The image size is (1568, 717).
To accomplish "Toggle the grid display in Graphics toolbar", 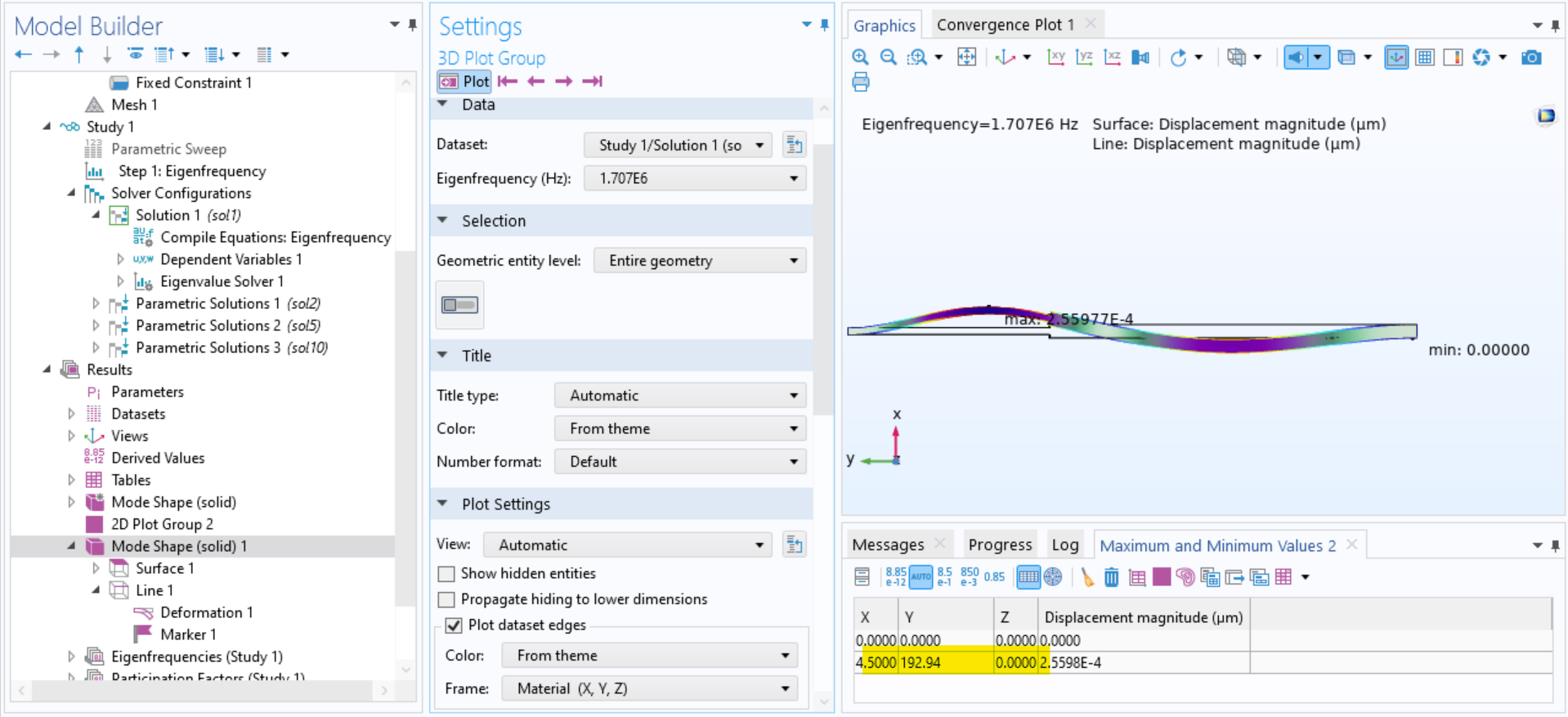I will pyautogui.click(x=1425, y=57).
